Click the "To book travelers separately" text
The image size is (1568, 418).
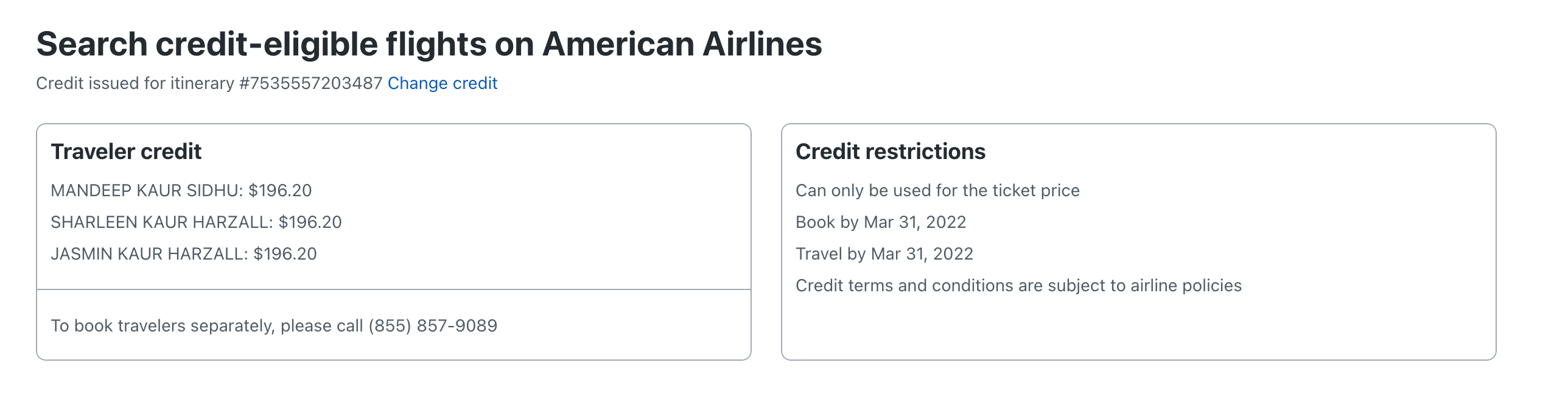[207, 326]
